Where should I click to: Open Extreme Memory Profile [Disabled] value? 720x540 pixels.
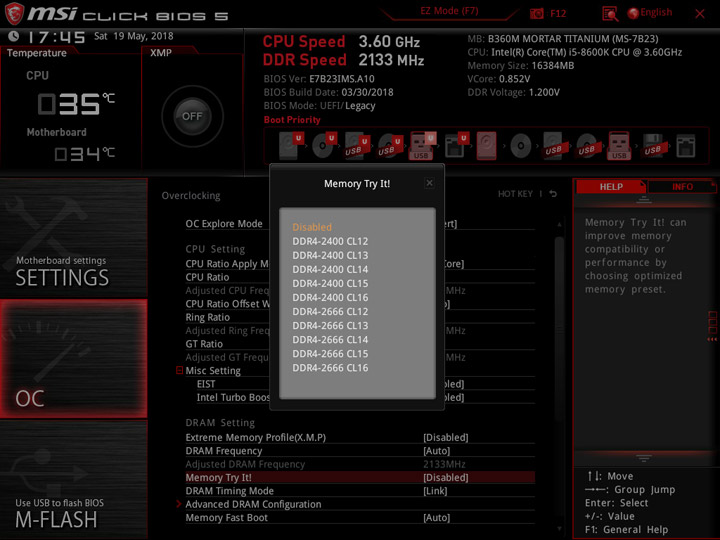[x=446, y=437]
